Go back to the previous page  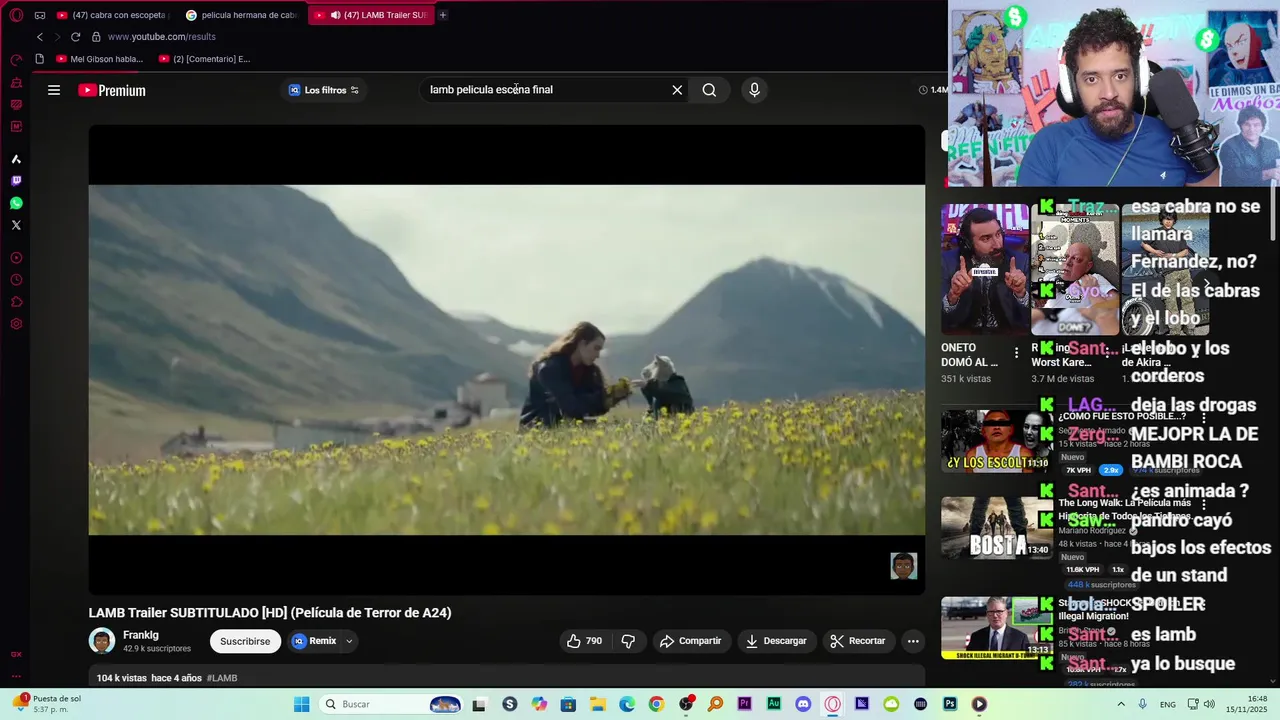40,37
